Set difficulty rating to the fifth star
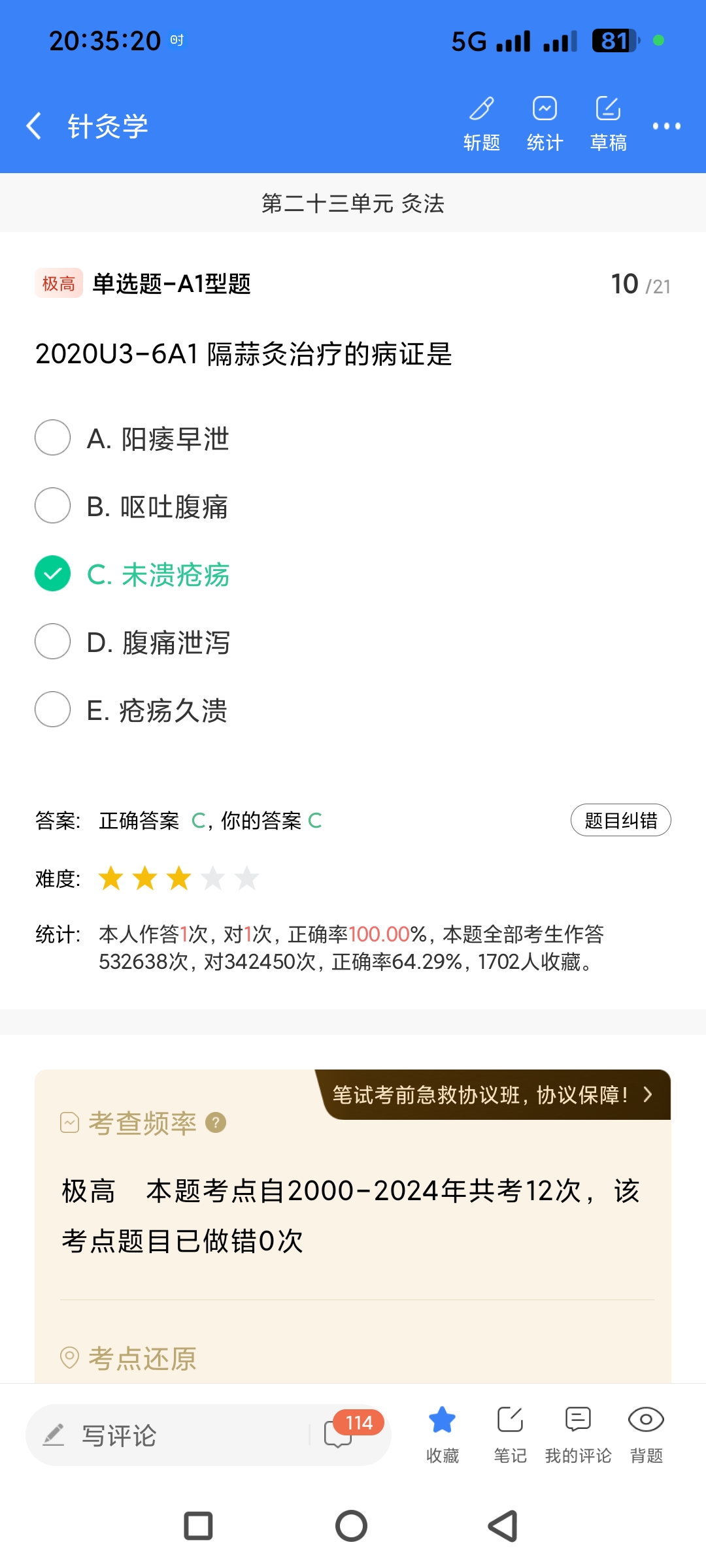706x1568 pixels. [x=247, y=878]
